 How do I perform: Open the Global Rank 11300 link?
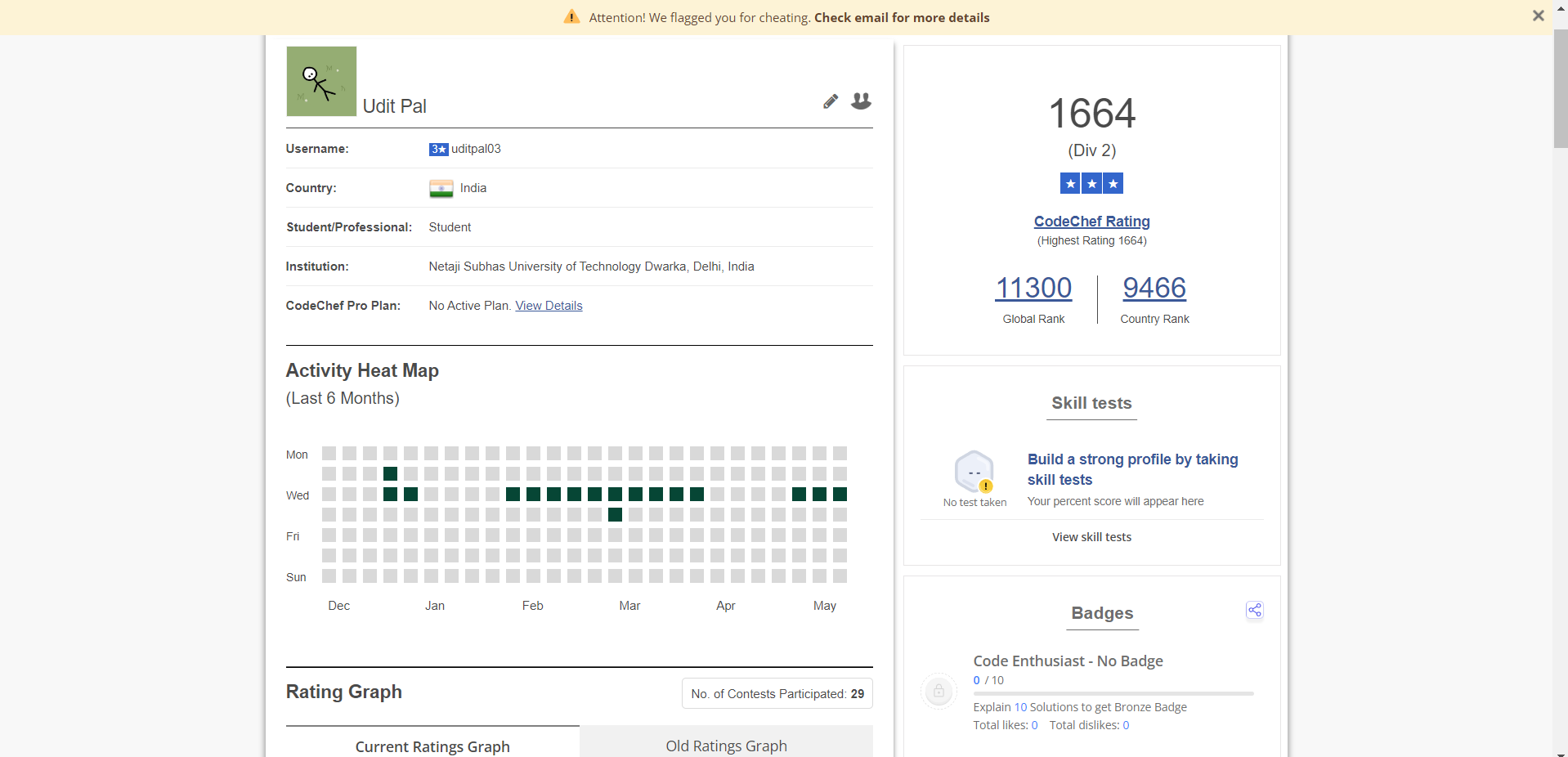1033,288
